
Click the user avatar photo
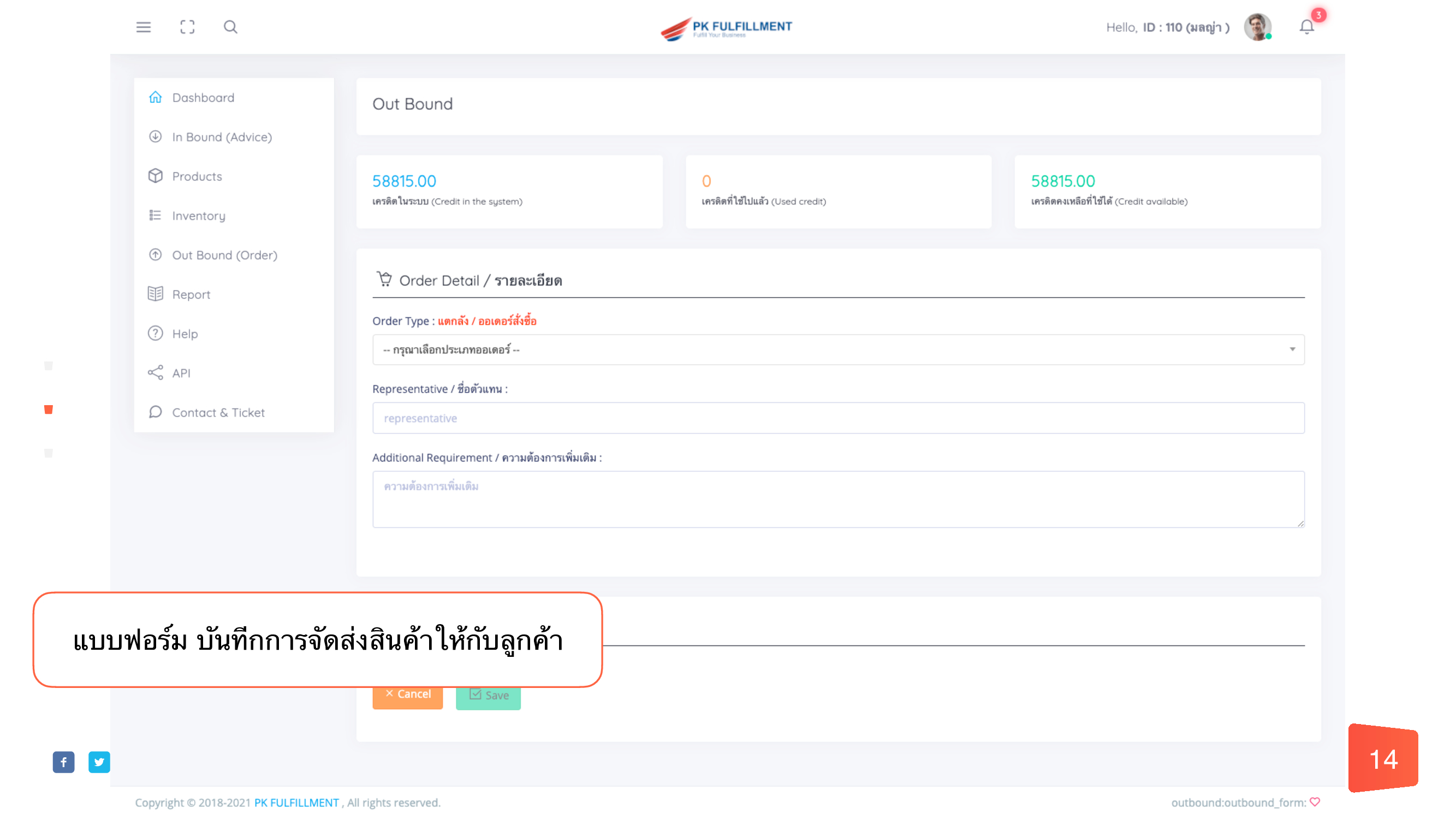[1257, 27]
